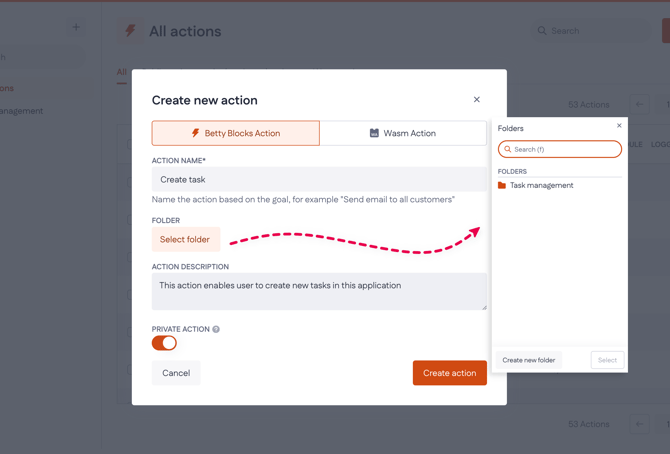Select the Task management folder

(541, 185)
